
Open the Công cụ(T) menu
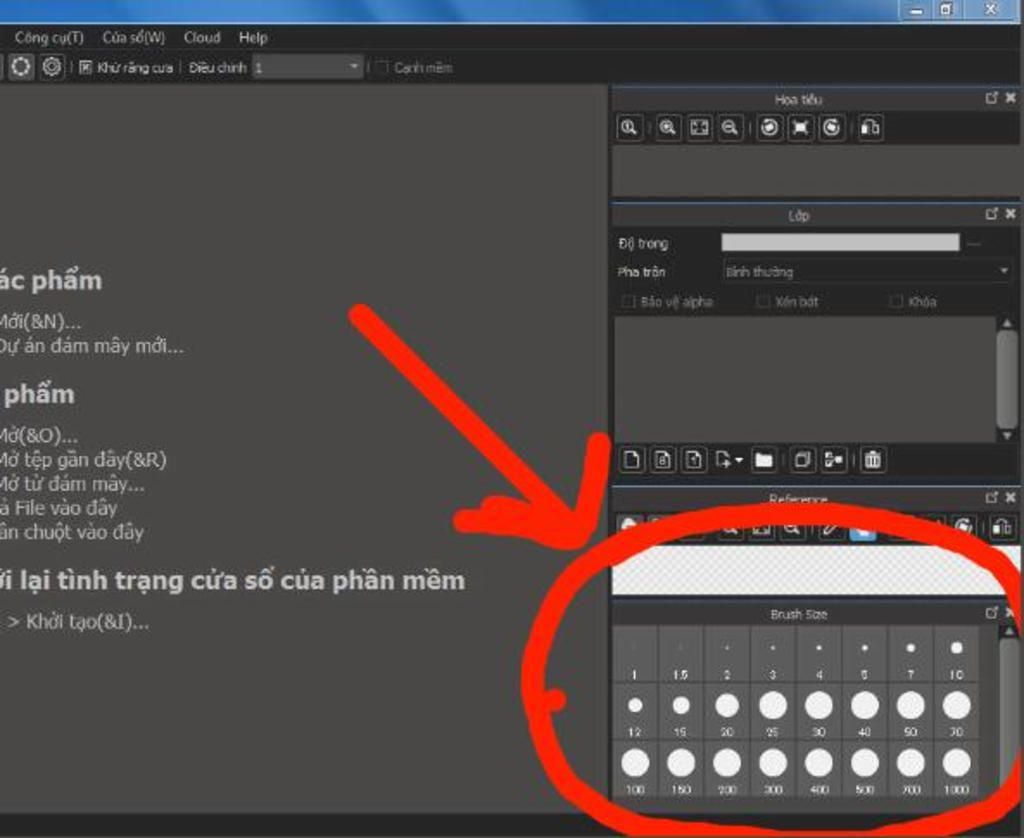pyautogui.click(x=49, y=38)
